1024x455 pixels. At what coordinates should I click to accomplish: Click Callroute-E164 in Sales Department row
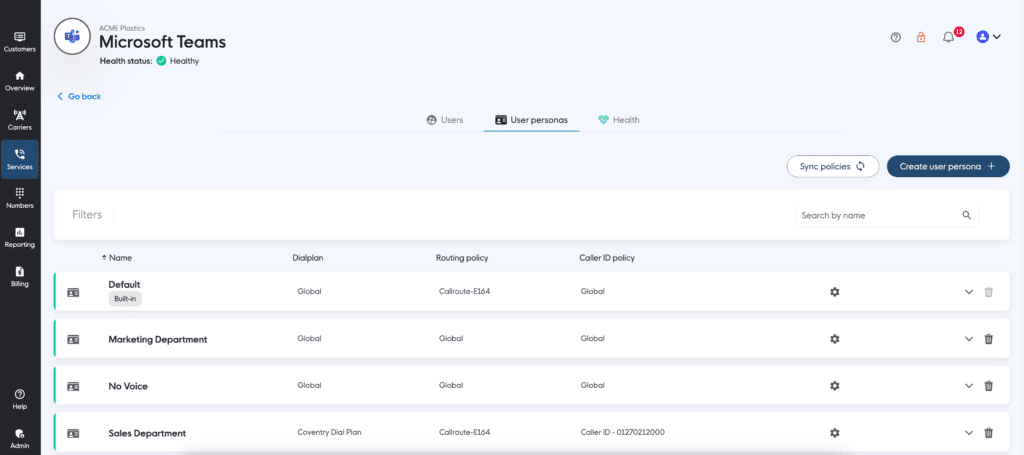pos(464,433)
